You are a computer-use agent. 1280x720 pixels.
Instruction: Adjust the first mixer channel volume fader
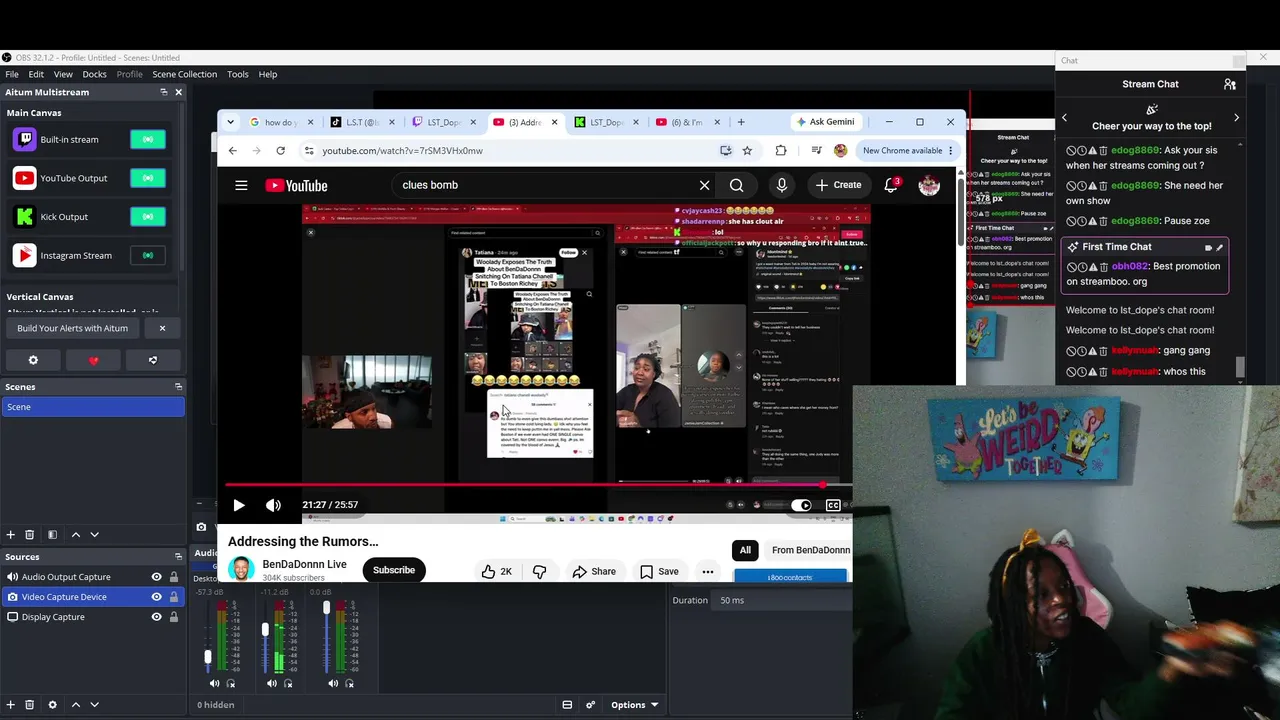[208, 657]
